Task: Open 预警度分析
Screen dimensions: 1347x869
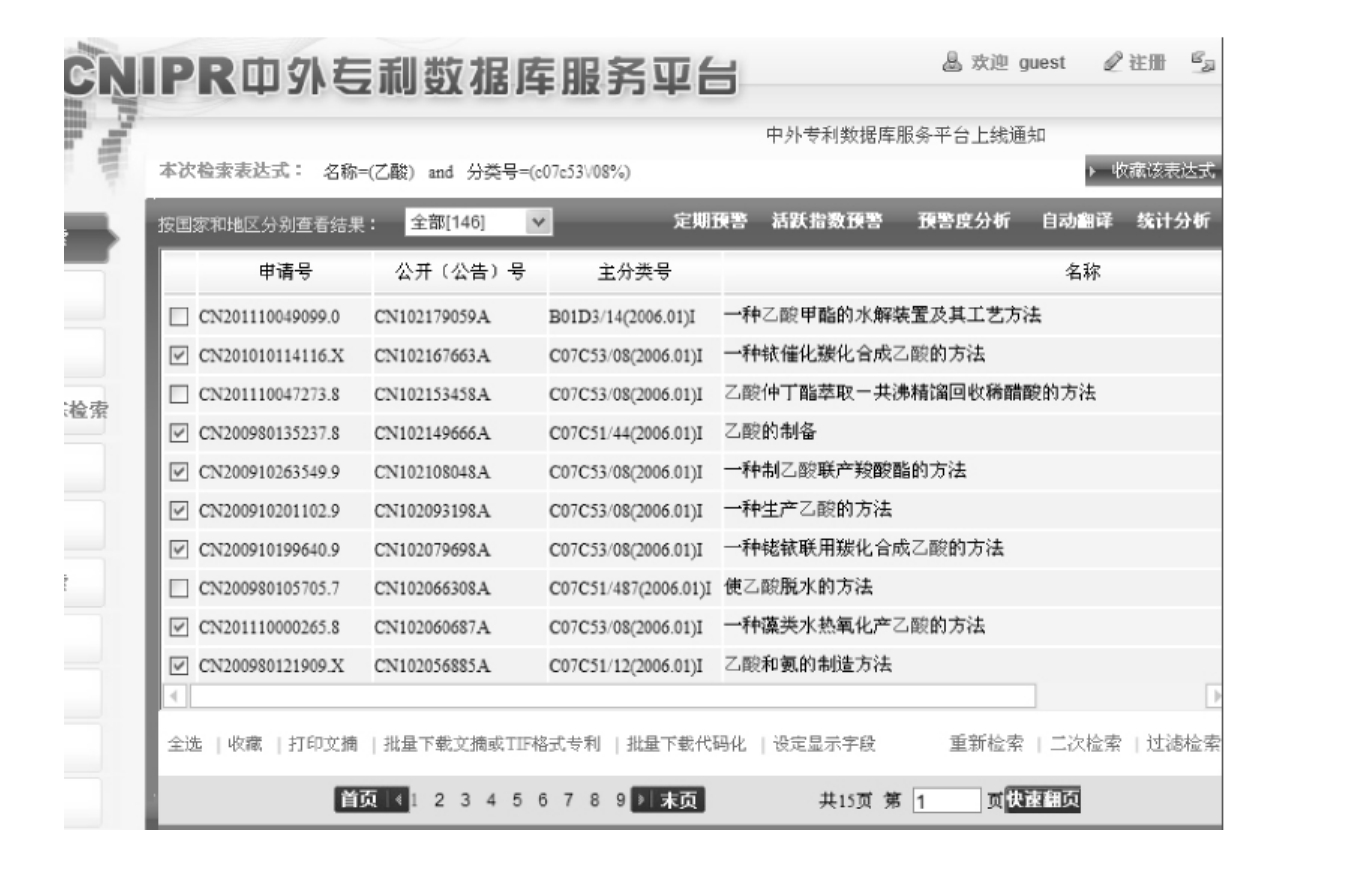Action: point(964,221)
